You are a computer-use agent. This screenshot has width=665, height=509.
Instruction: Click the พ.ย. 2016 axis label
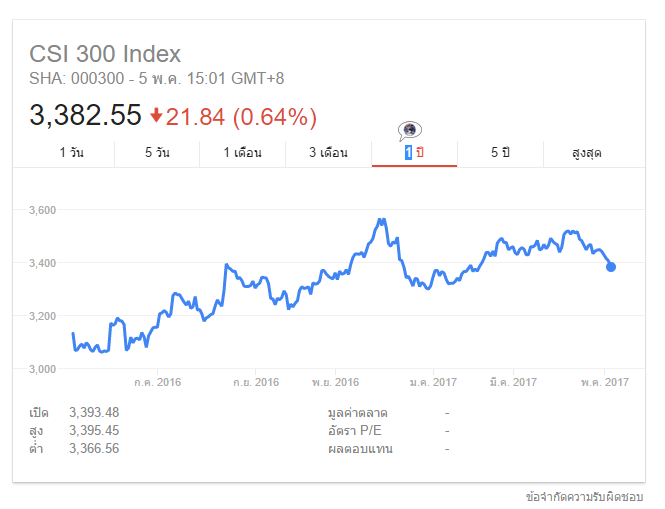[x=335, y=382]
